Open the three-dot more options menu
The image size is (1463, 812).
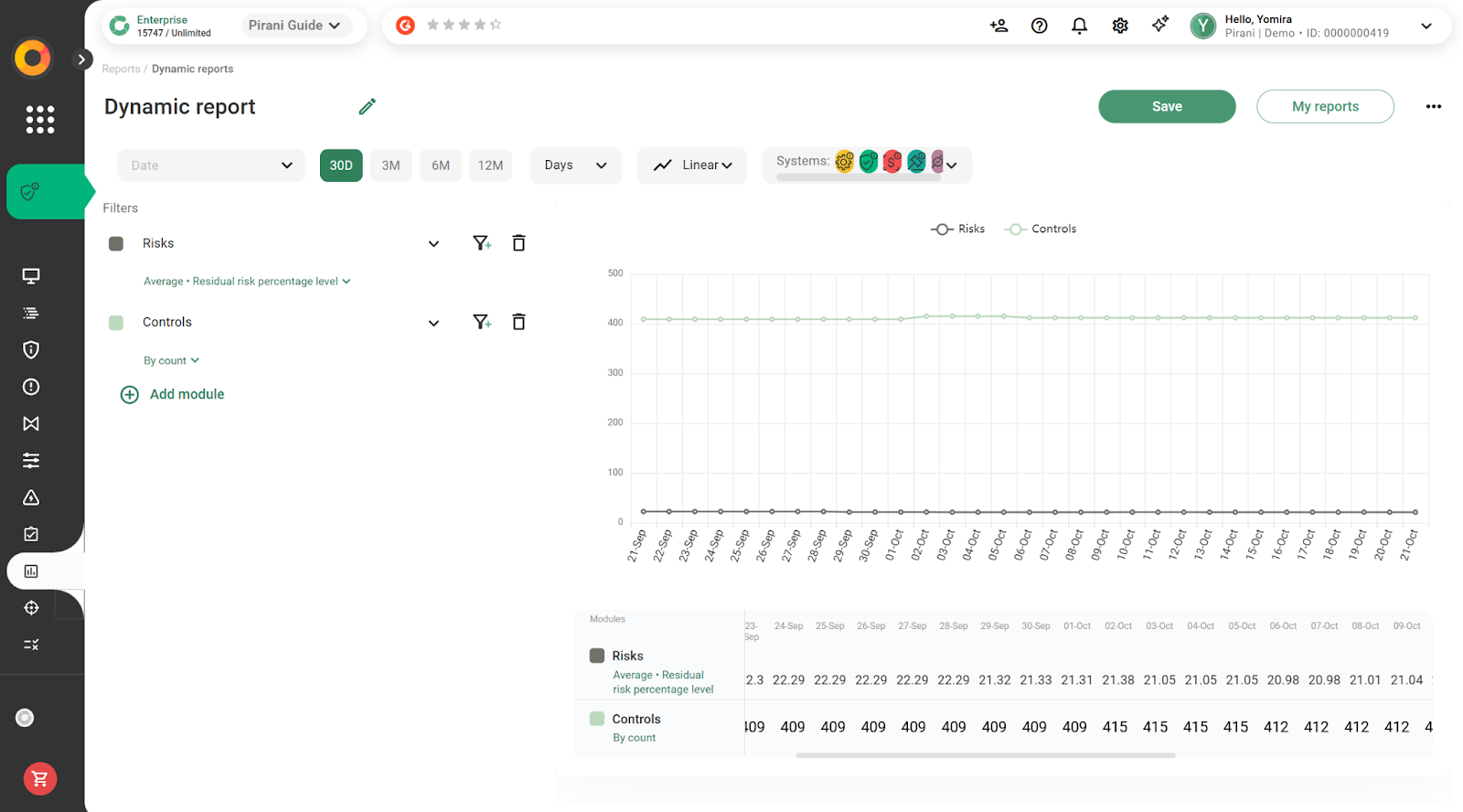click(x=1433, y=107)
